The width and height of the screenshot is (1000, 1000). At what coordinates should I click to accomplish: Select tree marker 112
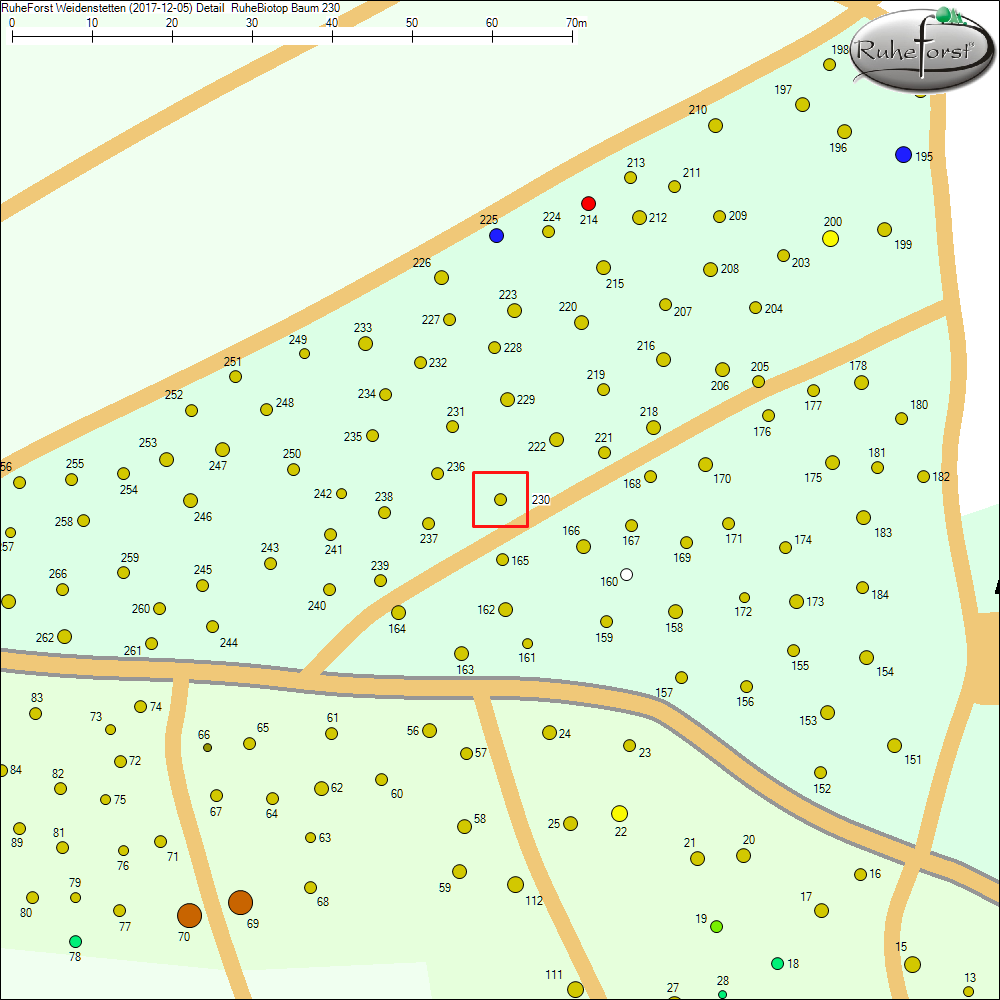pos(515,884)
